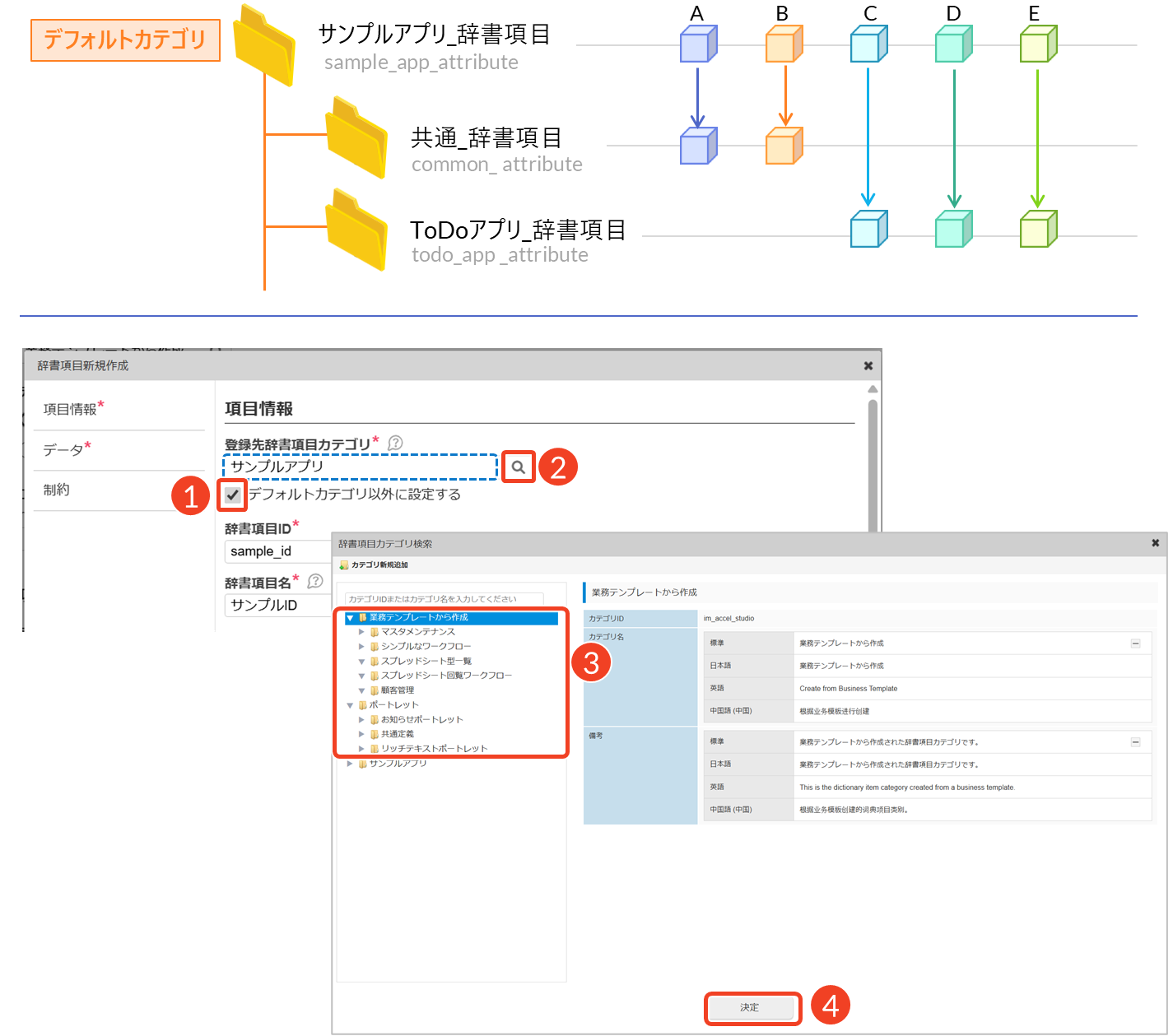Click help icon next to 辞書項目名 label
This screenshot has width=1173, height=1036.
(315, 582)
